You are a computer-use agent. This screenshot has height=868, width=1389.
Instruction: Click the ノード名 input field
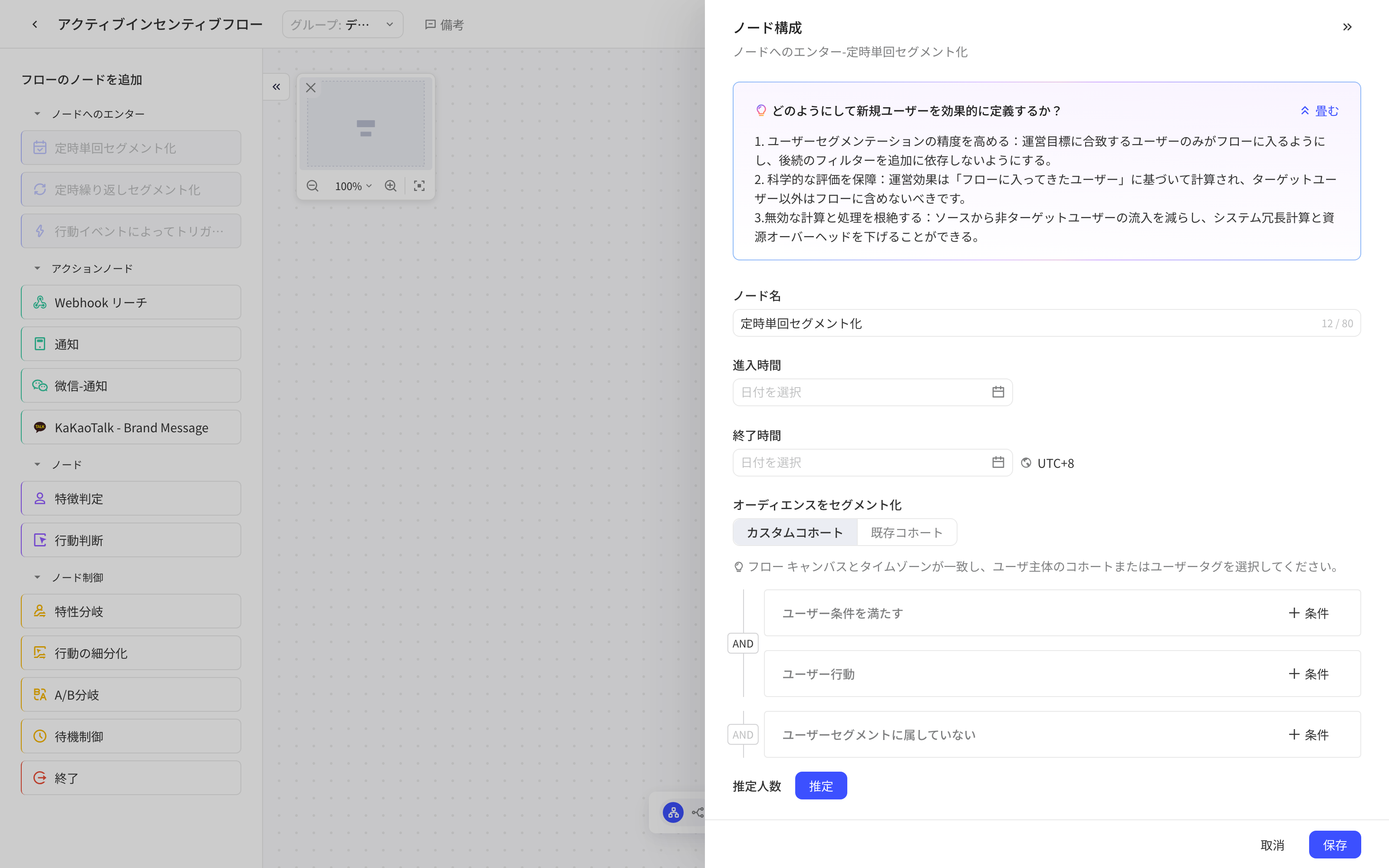(1047, 323)
